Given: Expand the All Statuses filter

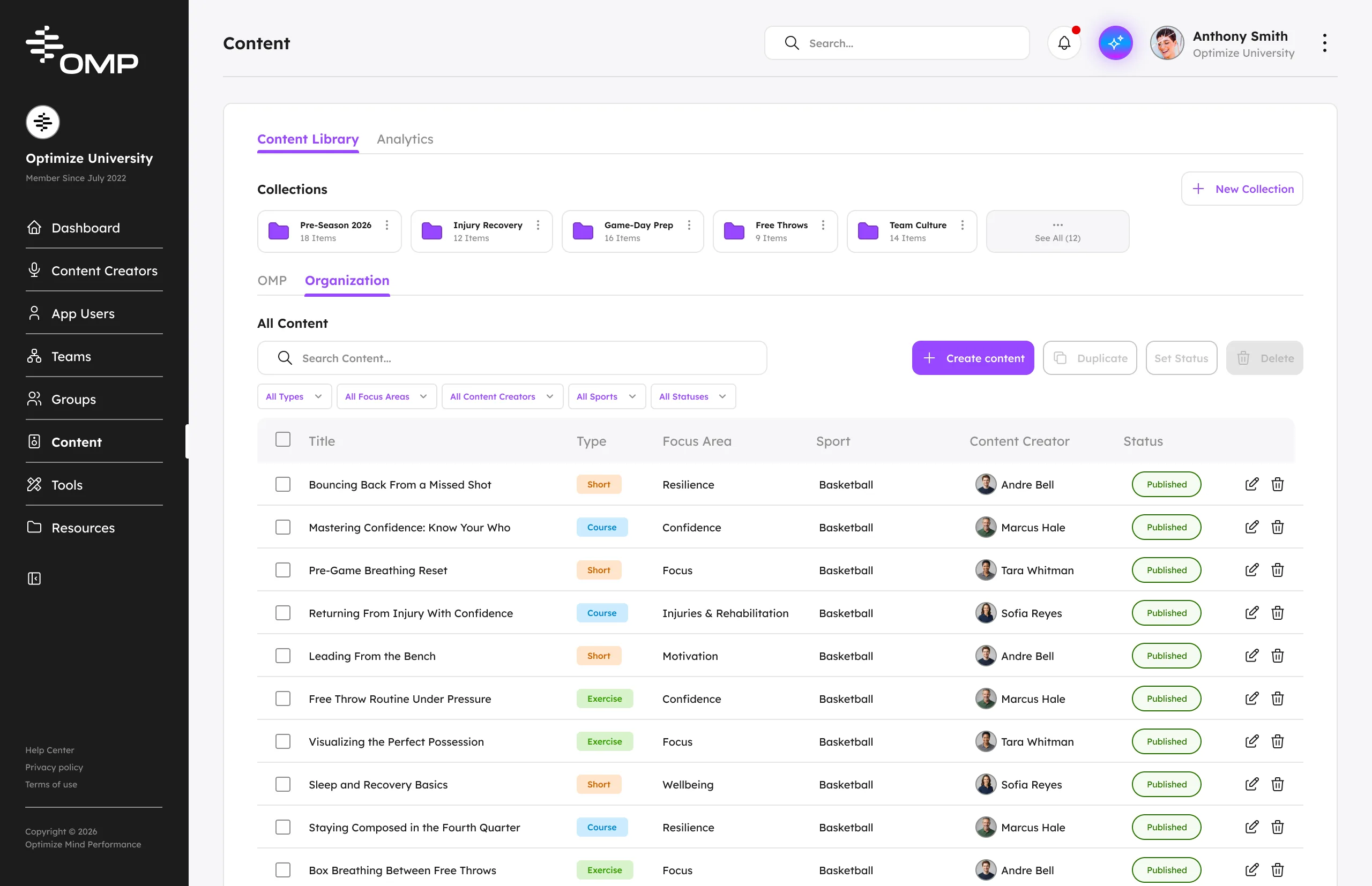Looking at the screenshot, I should click(x=693, y=396).
